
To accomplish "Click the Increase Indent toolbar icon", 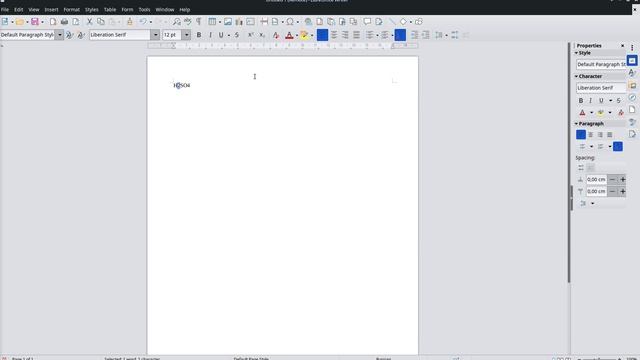I will click(x=414, y=35).
